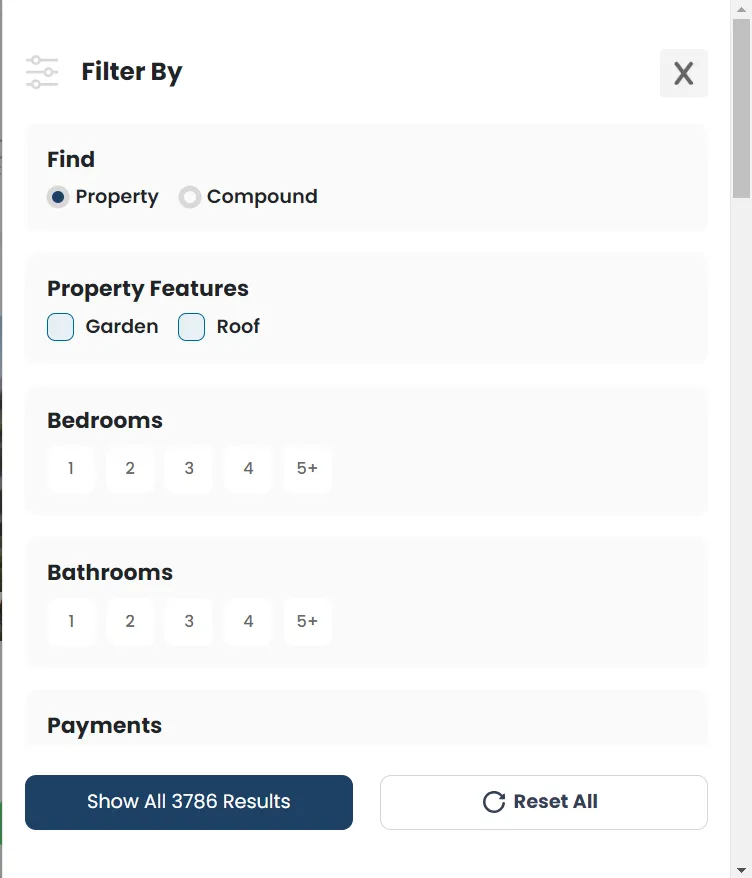The height and width of the screenshot is (878, 752).
Task: Choose 2 bedrooms option
Action: pyautogui.click(x=130, y=469)
